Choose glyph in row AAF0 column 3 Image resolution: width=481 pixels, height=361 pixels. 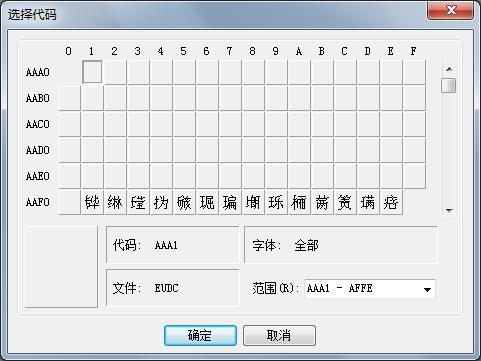click(138, 202)
